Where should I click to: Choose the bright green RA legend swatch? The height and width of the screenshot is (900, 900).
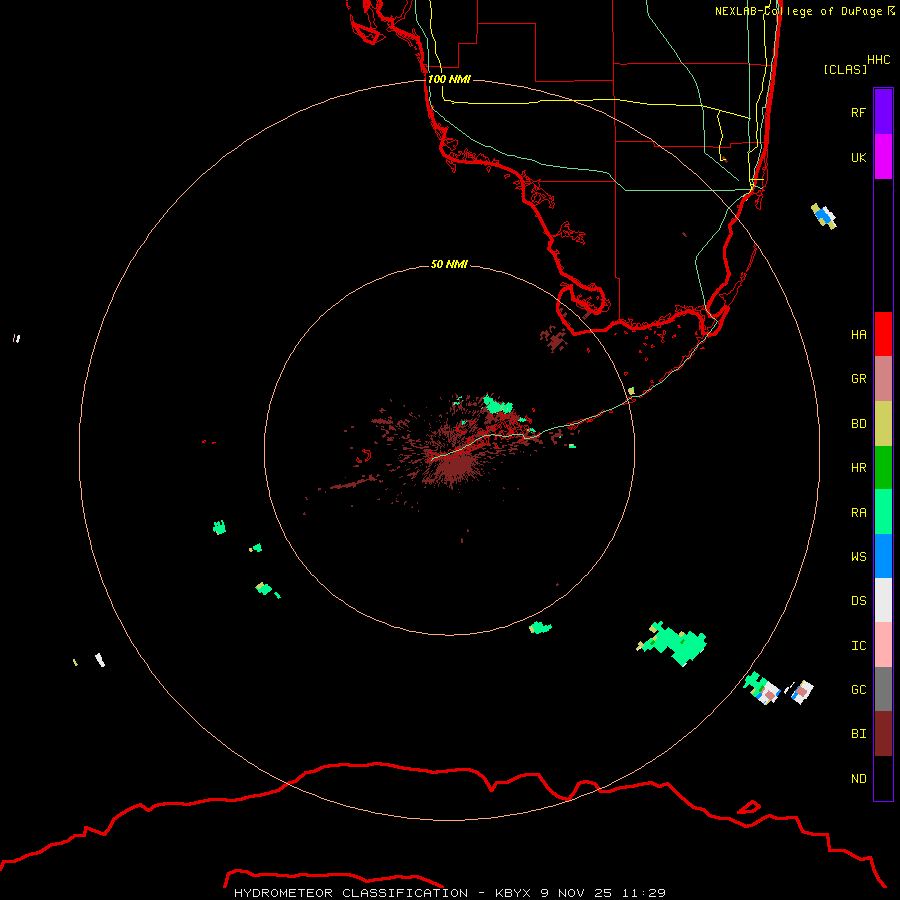point(883,512)
